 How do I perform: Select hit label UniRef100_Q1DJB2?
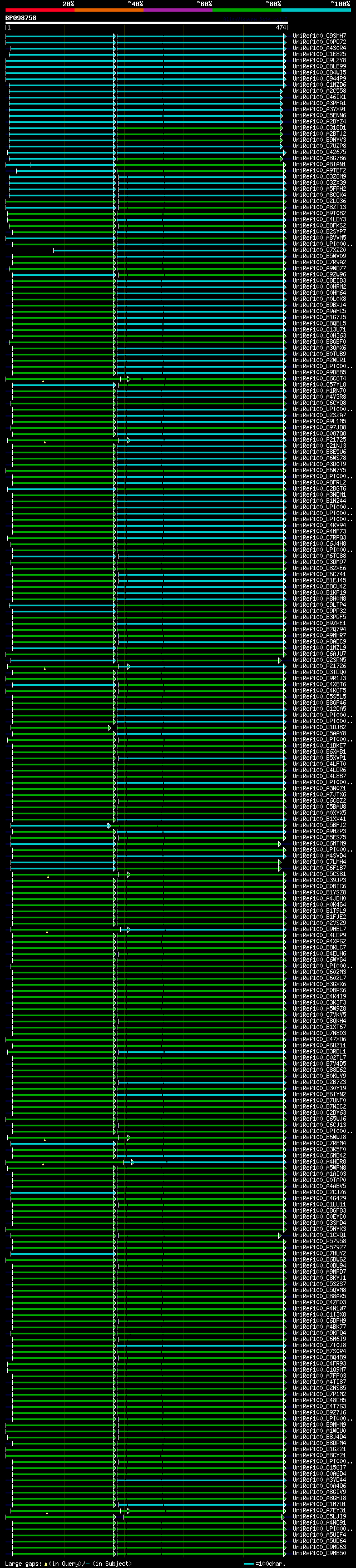tap(319, 728)
